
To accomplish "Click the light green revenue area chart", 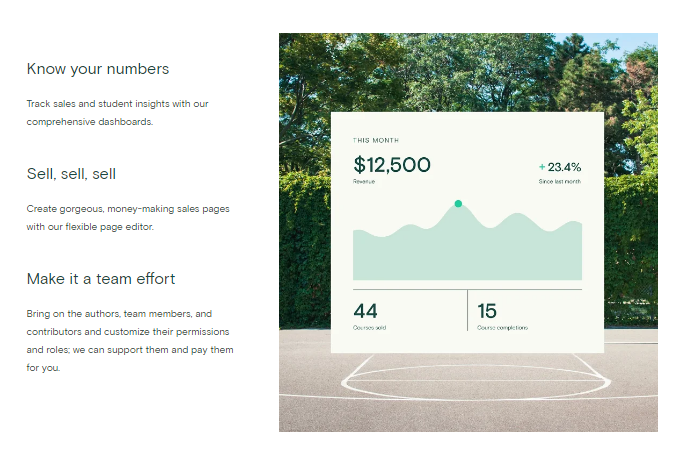I will pyautogui.click(x=467, y=252).
